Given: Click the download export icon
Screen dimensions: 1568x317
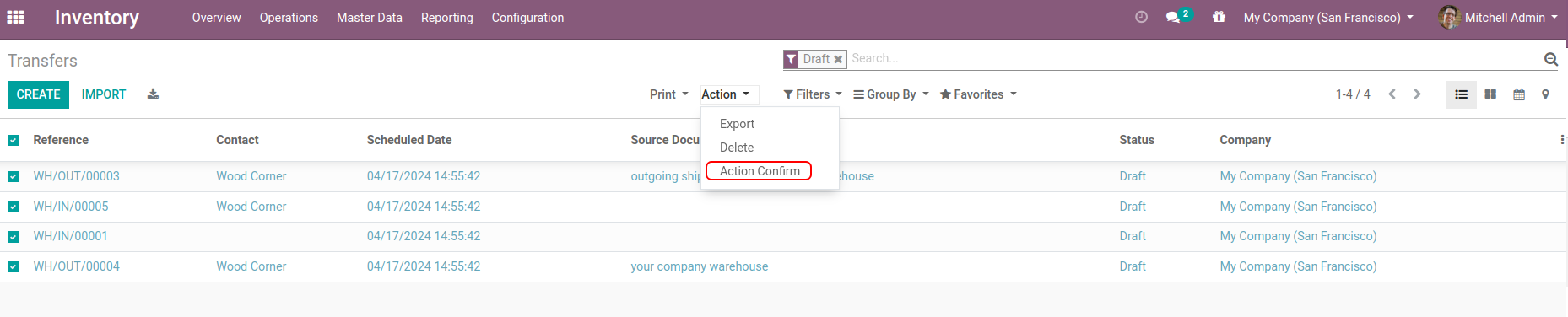Looking at the screenshot, I should (x=153, y=94).
